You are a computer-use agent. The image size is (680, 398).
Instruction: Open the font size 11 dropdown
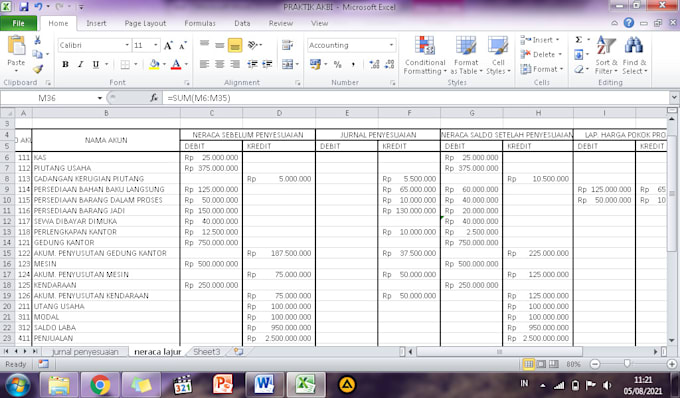click(155, 45)
